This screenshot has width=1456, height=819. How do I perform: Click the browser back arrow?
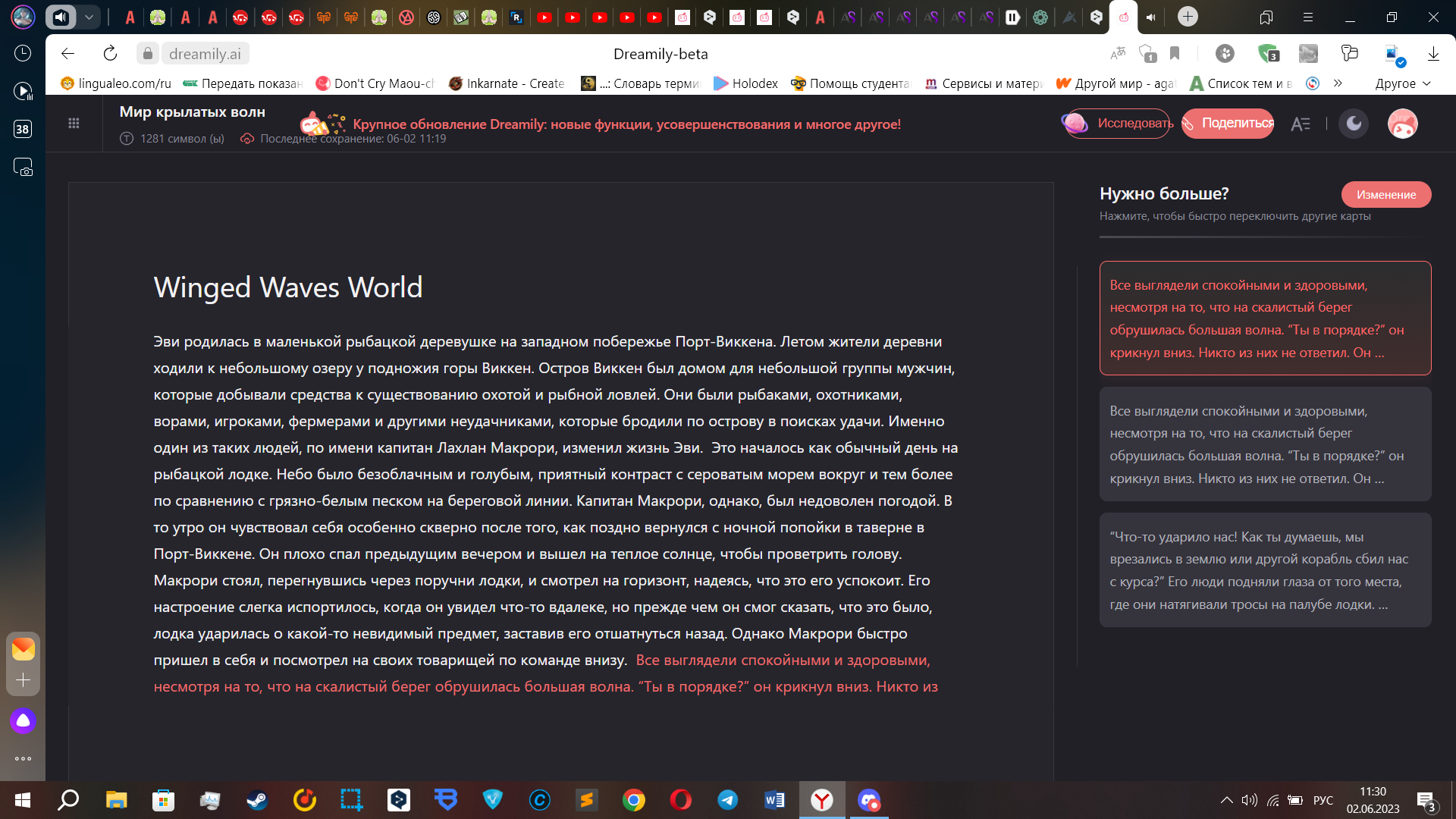point(68,53)
